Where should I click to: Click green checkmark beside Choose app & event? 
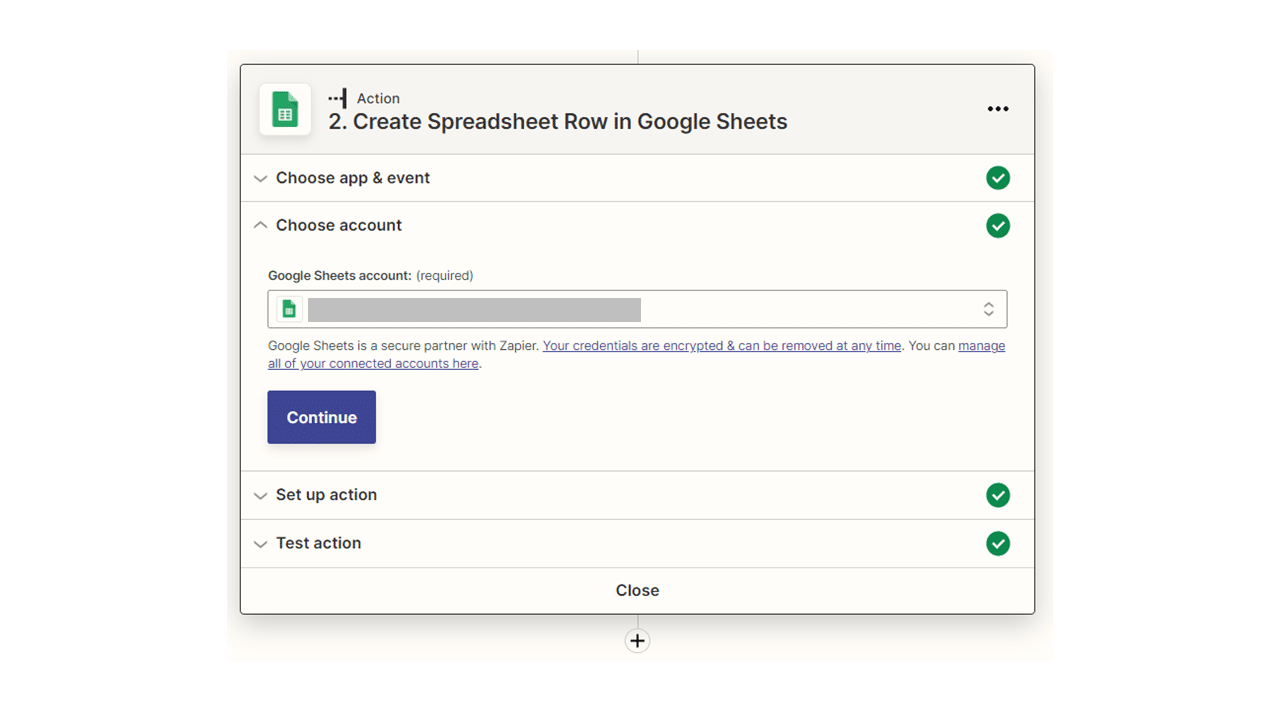pos(998,178)
